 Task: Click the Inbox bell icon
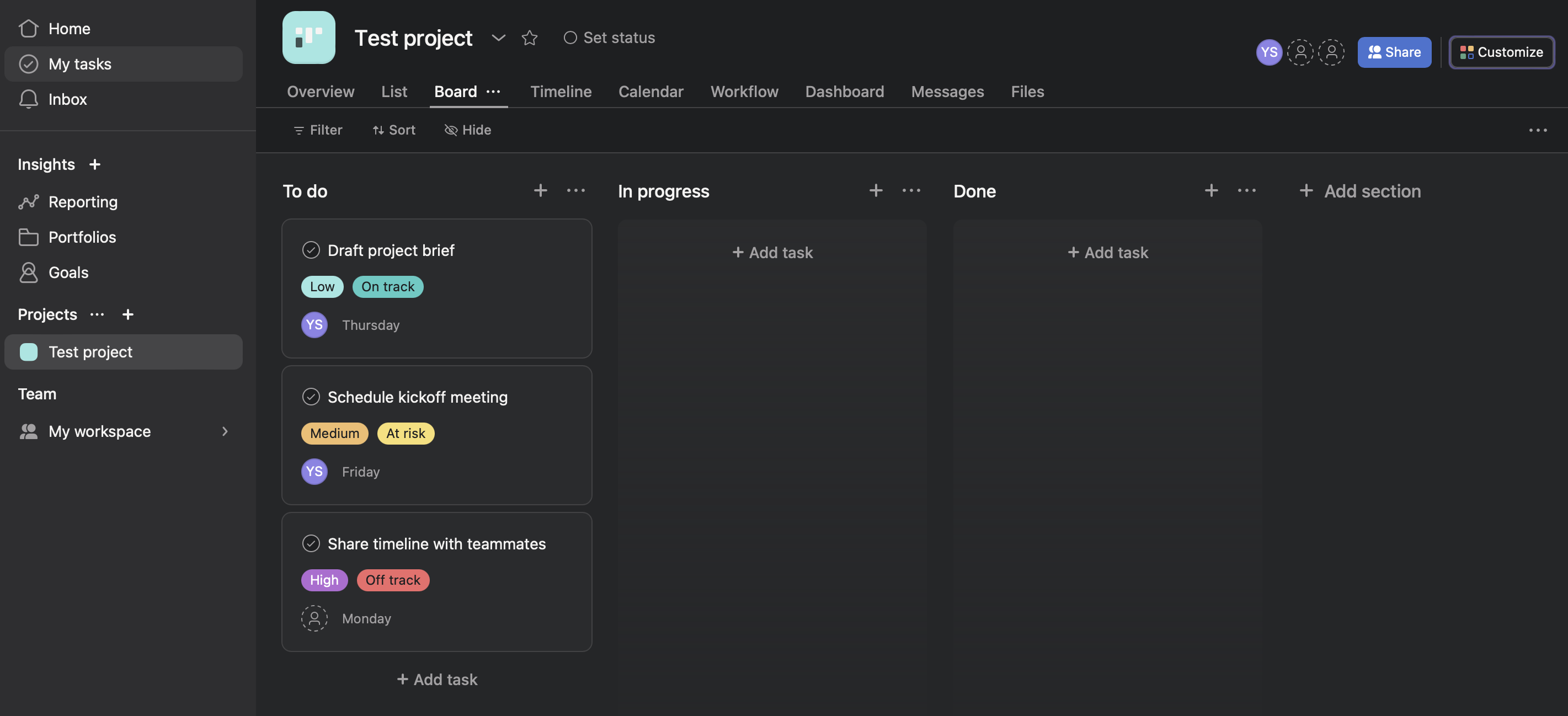click(x=28, y=99)
